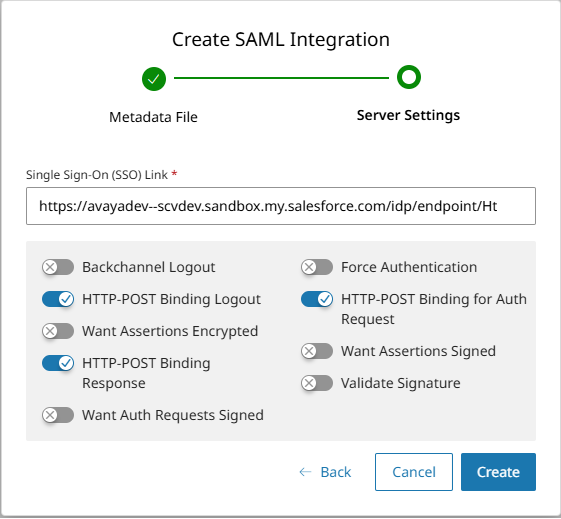This screenshot has height=519, width=561.
Task: Select the Metadata File step label
Action: [x=153, y=117]
